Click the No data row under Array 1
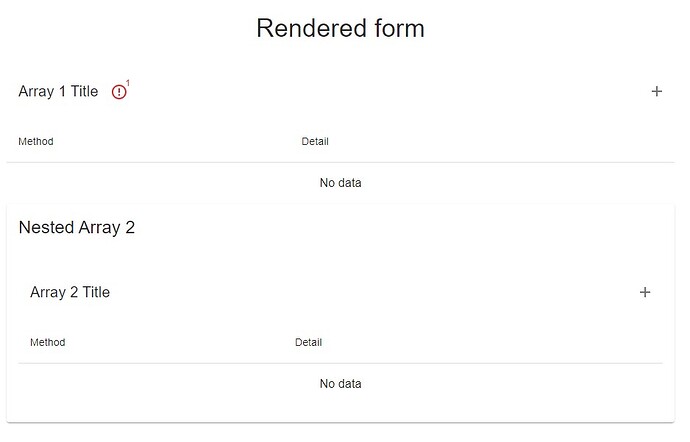Screen dimensions: 690x442 341,183
